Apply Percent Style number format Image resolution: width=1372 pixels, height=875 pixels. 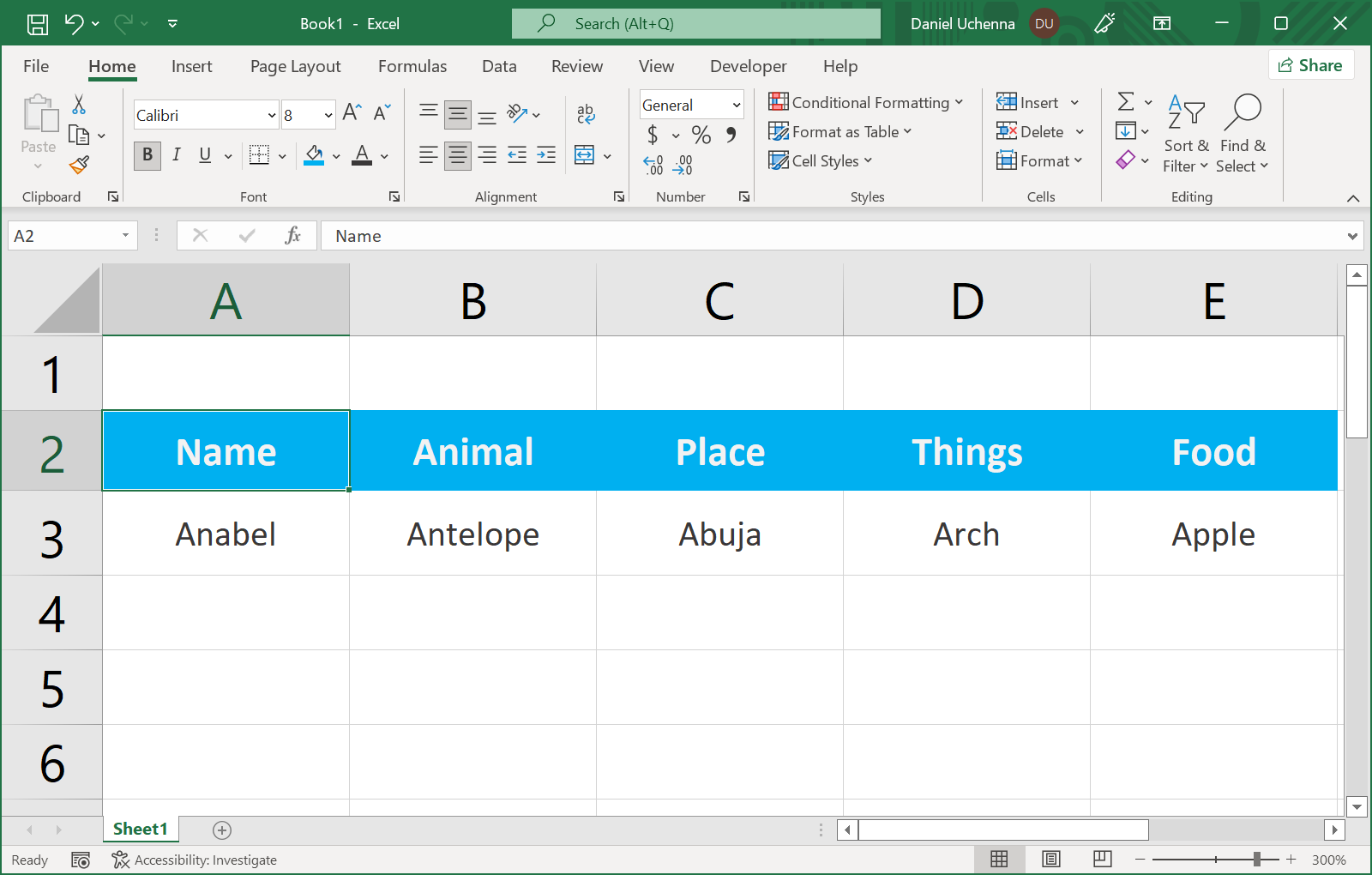[701, 135]
